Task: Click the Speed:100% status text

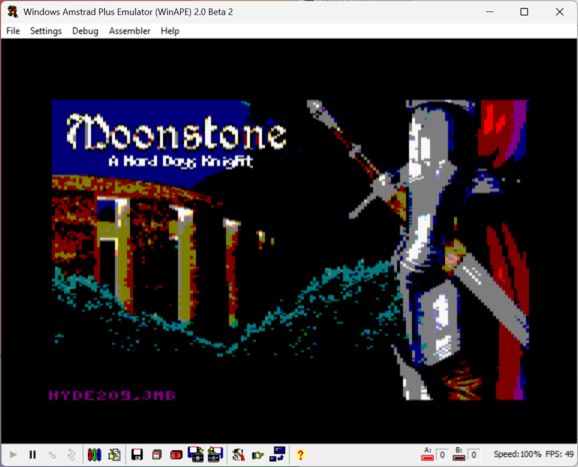Action: pyautogui.click(x=518, y=454)
